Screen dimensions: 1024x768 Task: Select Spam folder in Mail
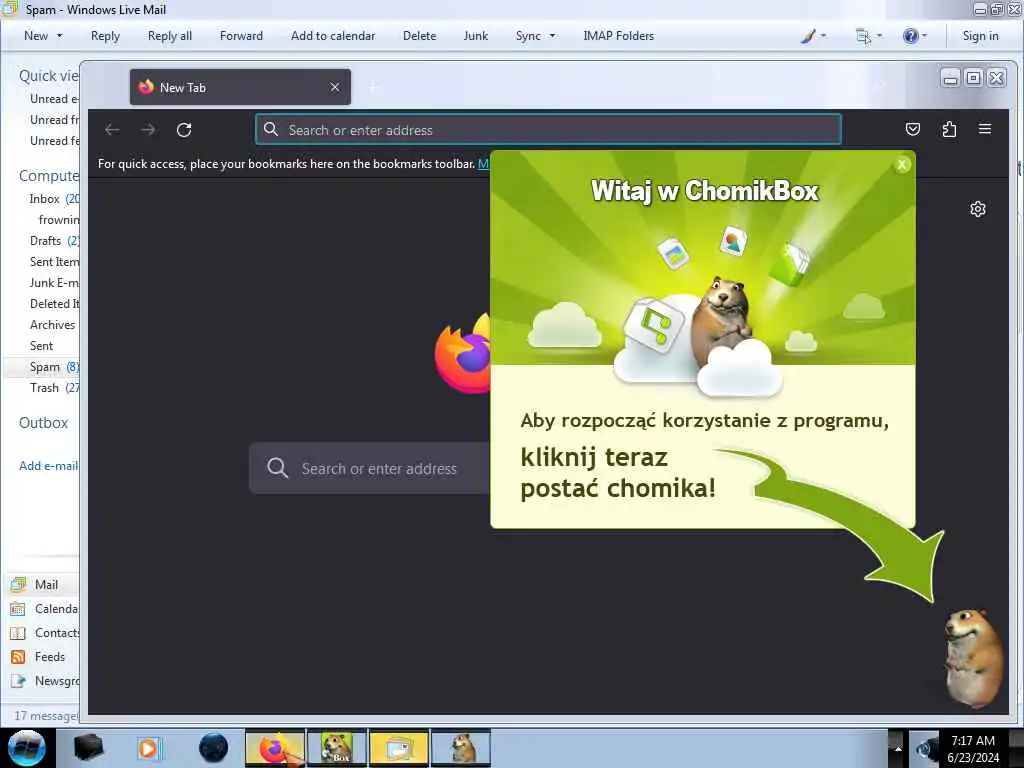44,367
